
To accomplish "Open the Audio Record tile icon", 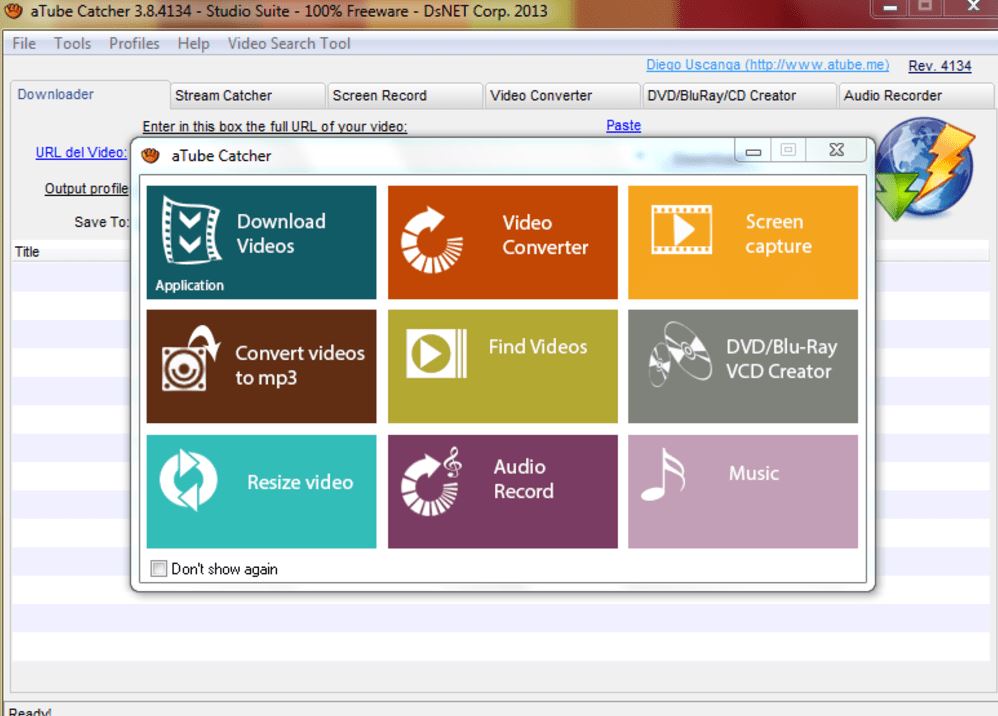I will point(432,480).
